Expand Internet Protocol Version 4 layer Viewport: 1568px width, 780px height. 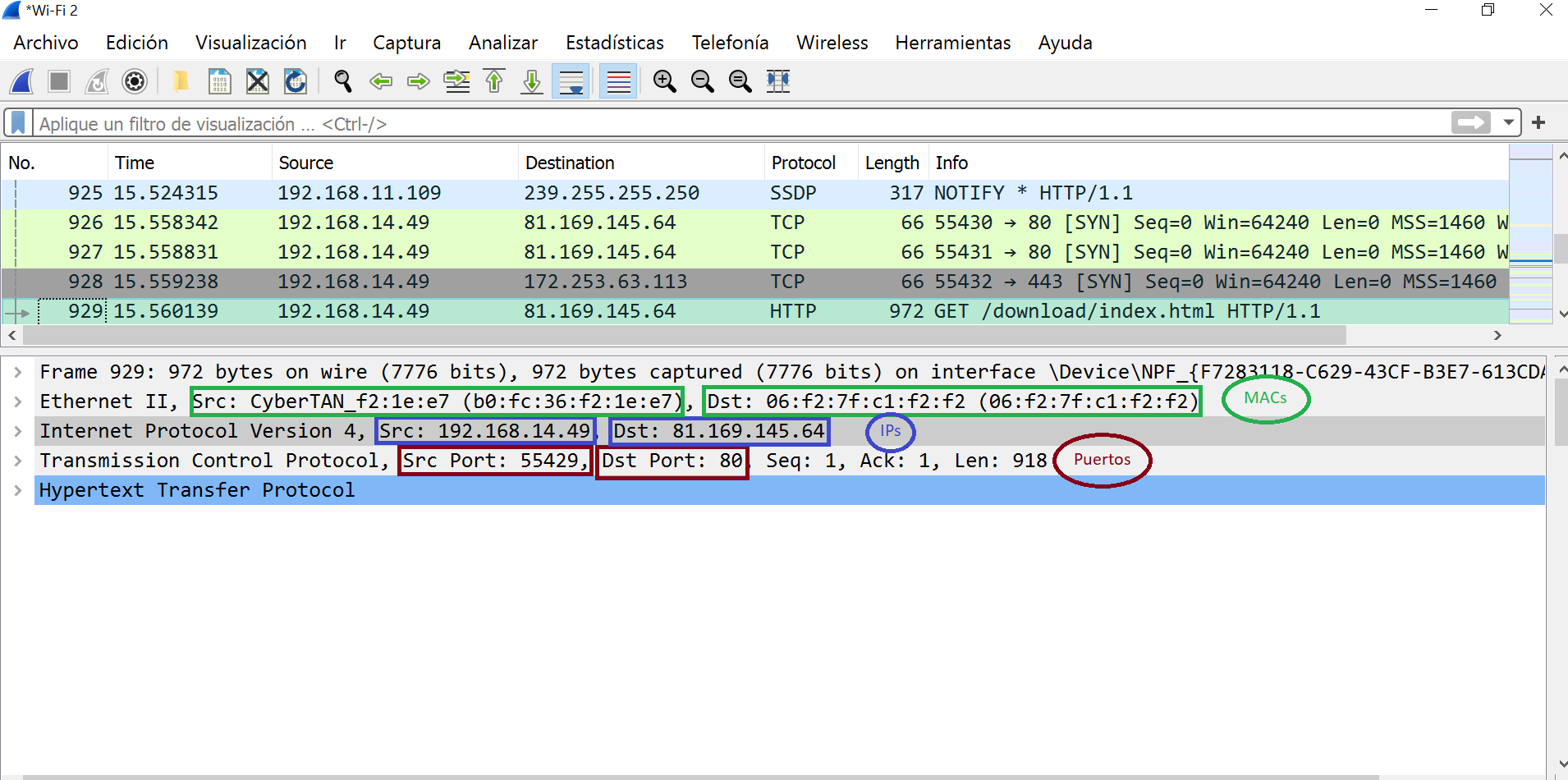pos(17,431)
